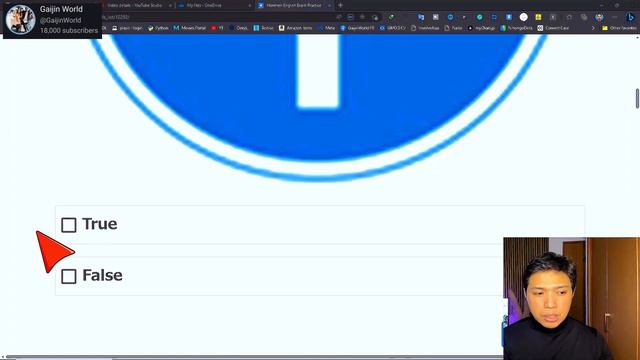Open the Meta bookmark
640x360 pixels.
(x=327, y=28)
